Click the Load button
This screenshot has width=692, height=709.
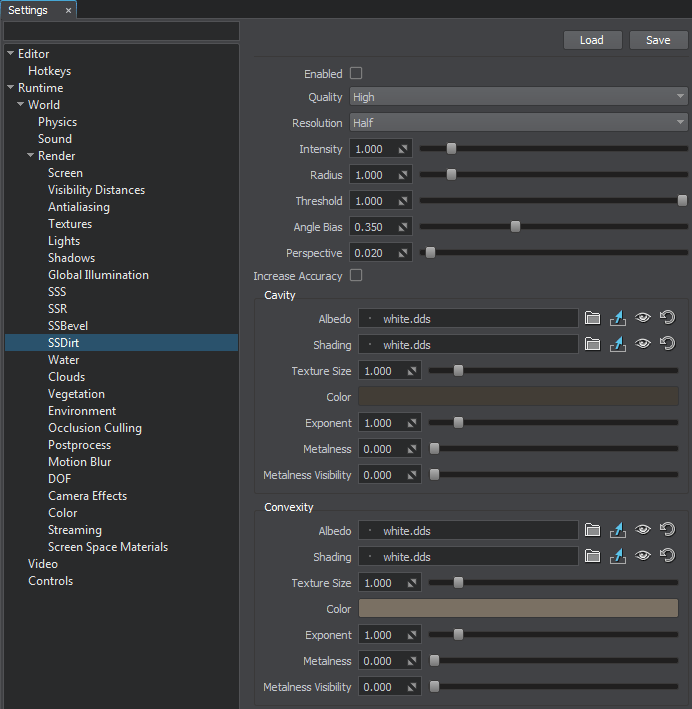pos(592,40)
